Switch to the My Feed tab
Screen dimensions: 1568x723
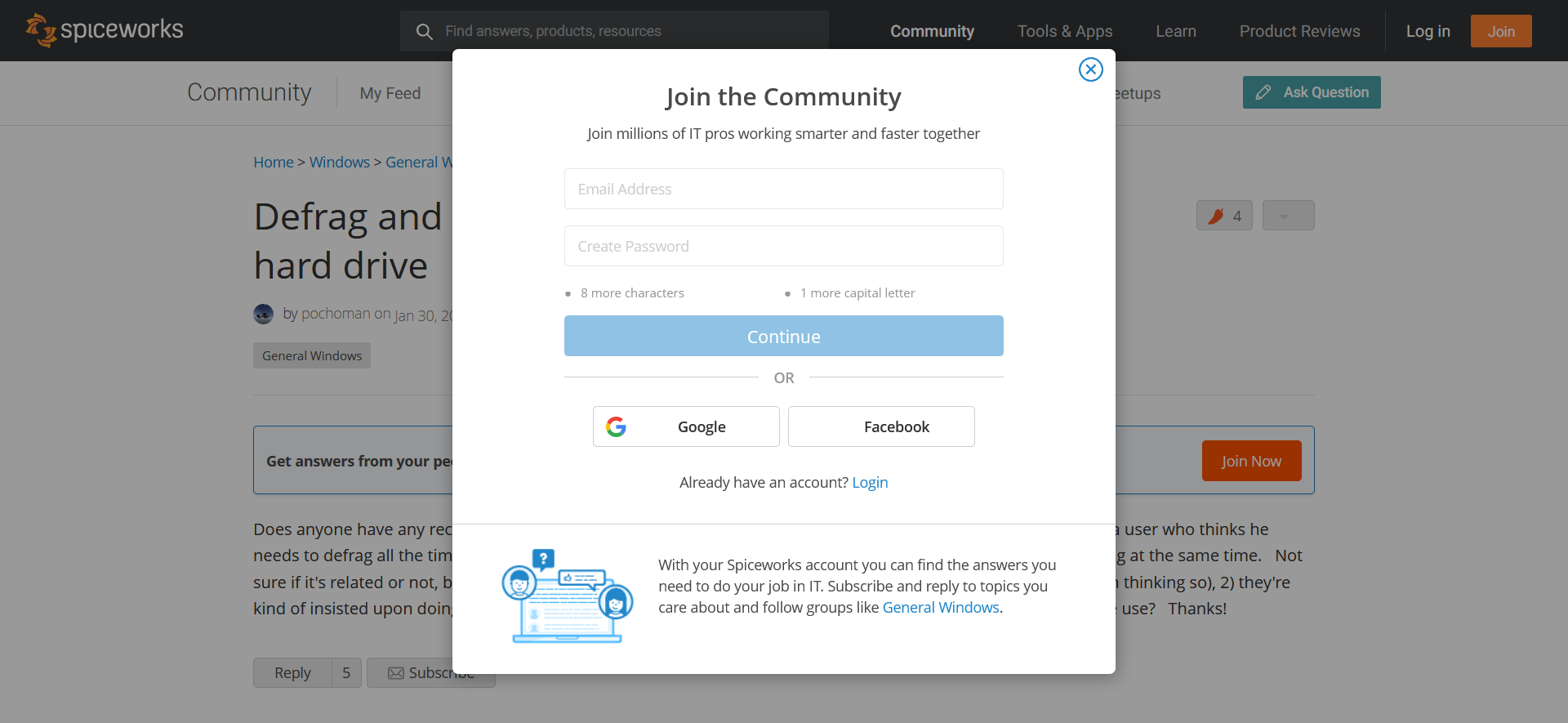pos(390,93)
